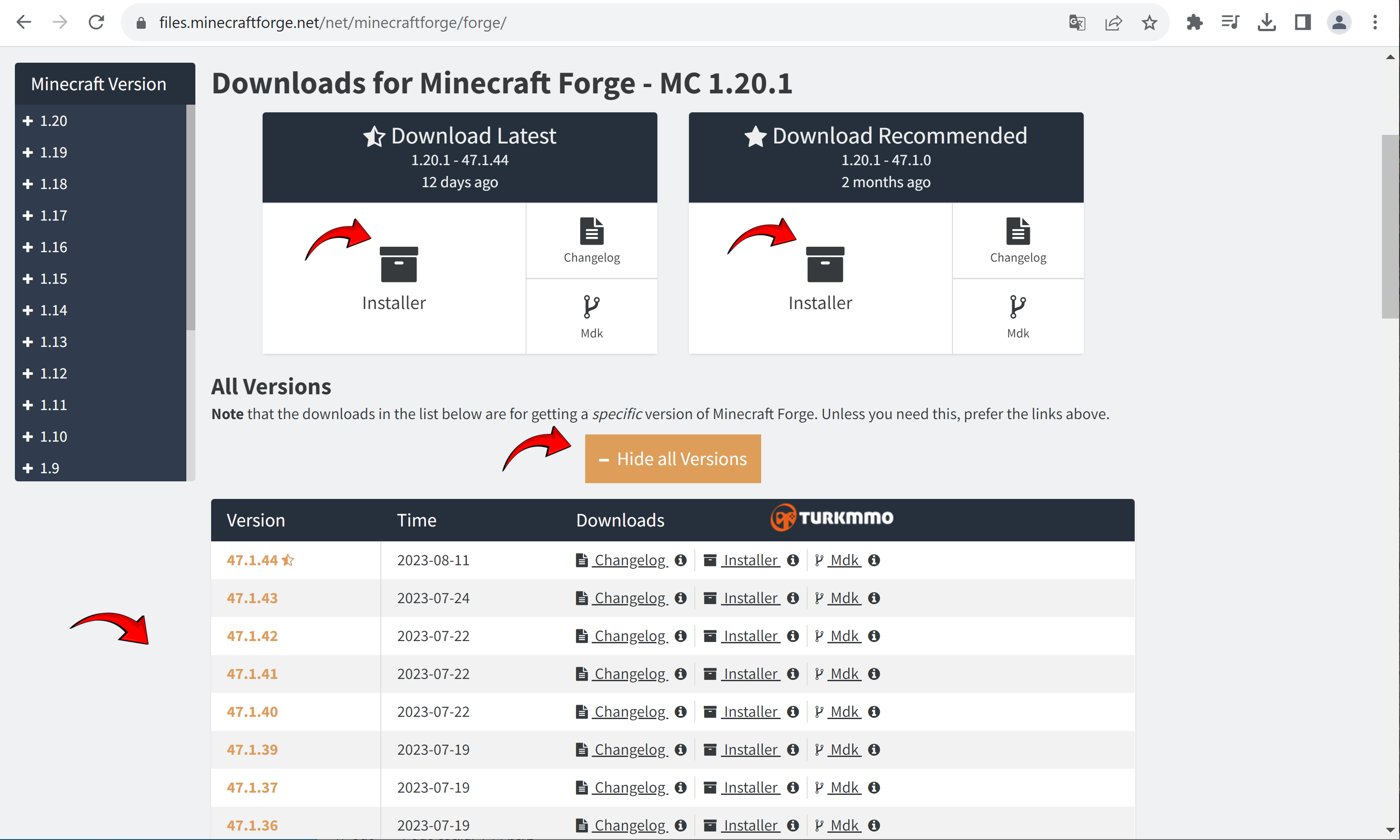Open the user profile avatar
Viewport: 1400px width, 840px height.
coord(1340,23)
